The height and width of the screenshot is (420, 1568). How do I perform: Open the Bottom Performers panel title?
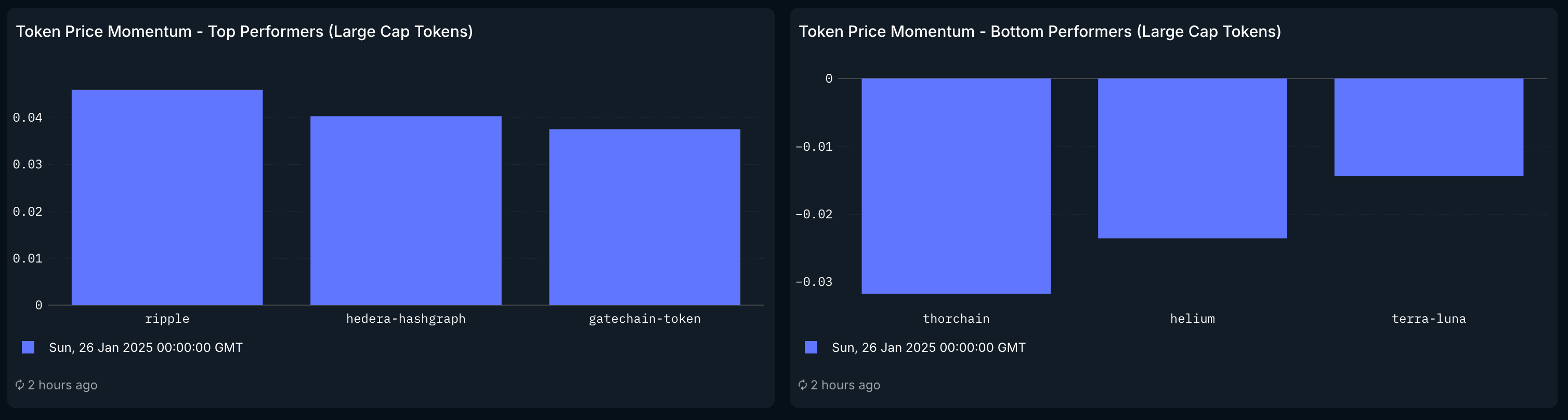click(1039, 32)
